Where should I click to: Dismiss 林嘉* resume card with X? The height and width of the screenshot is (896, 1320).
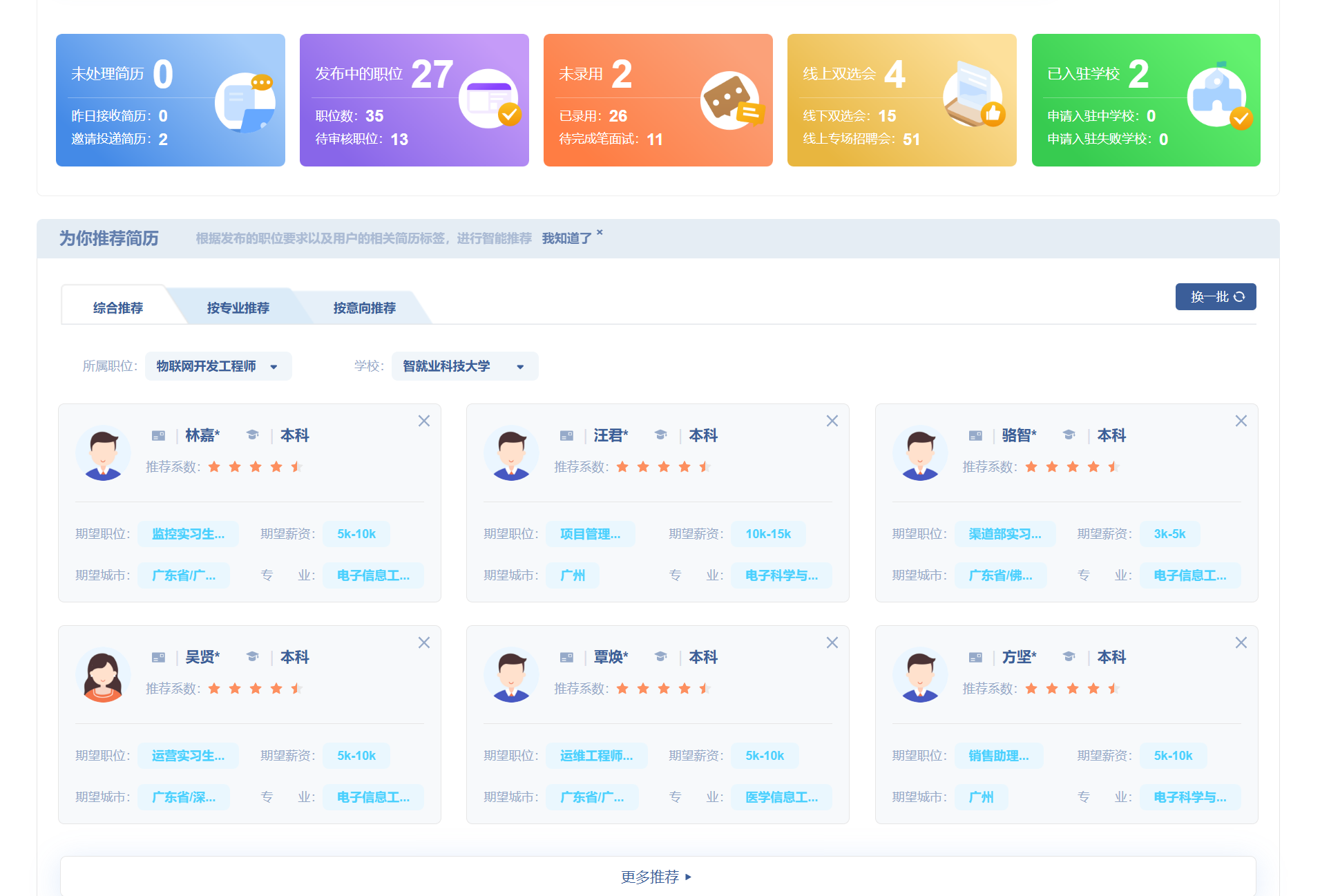point(424,421)
